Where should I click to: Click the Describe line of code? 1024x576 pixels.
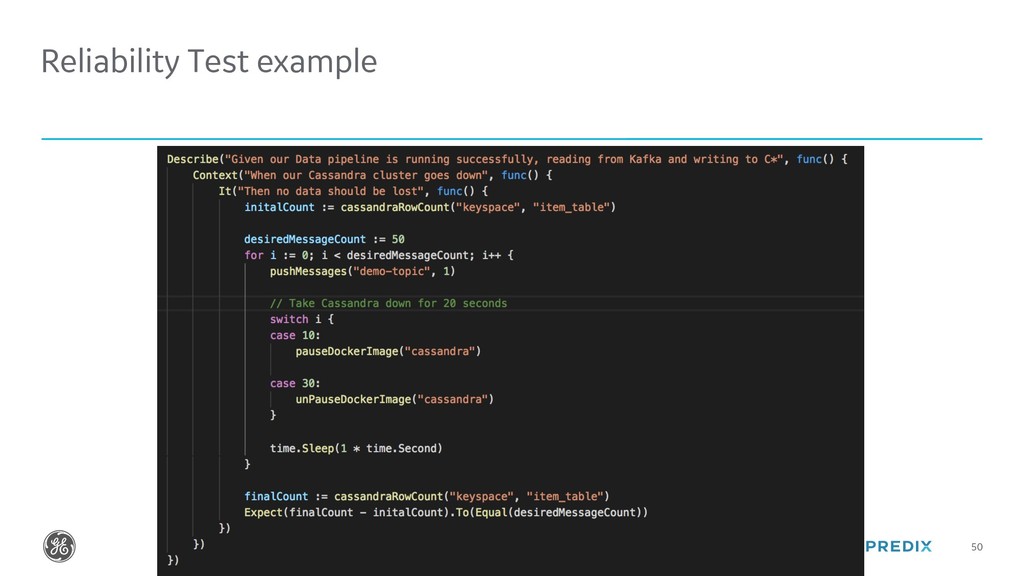(507, 159)
